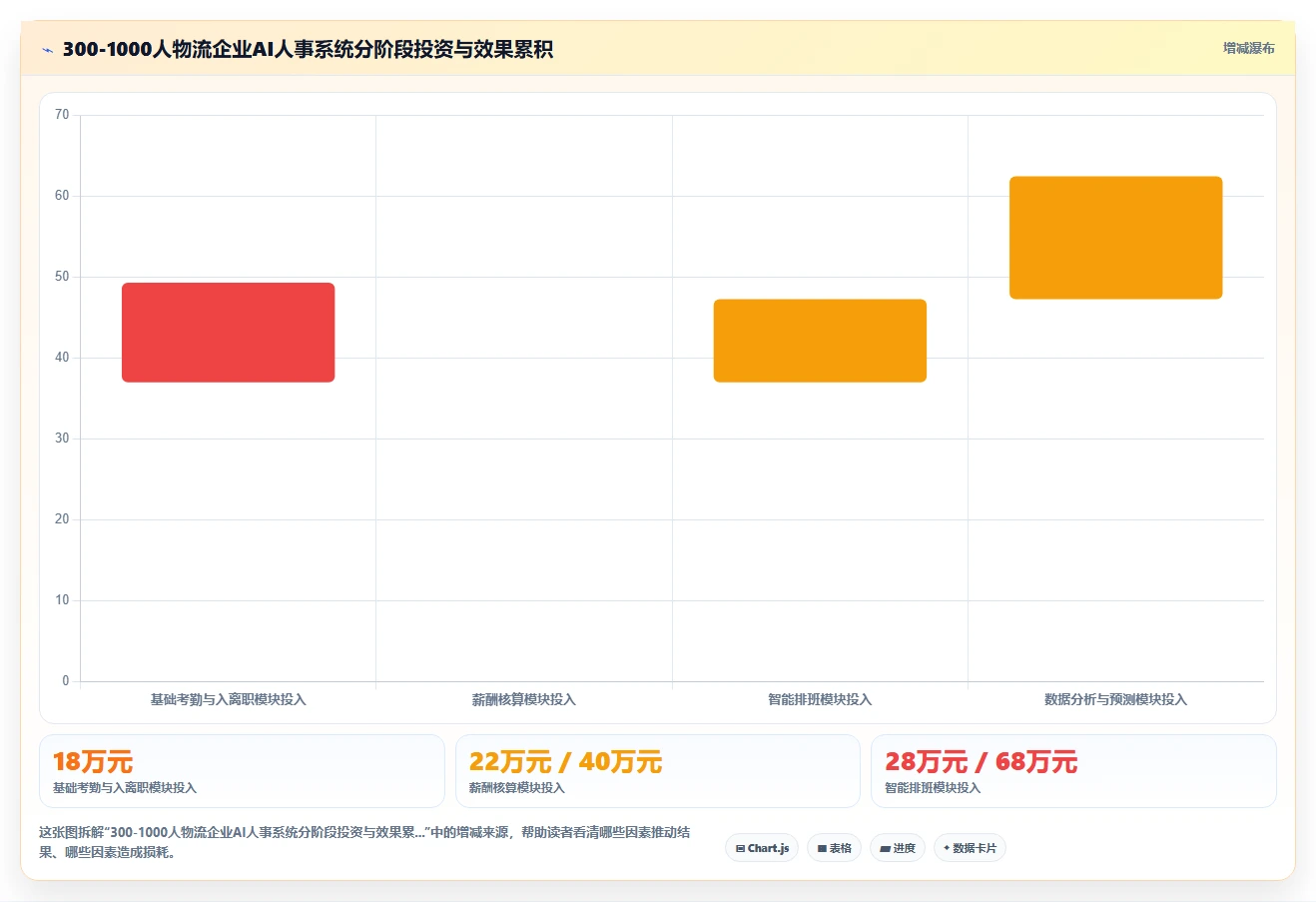Click the x-axis label 薪酬核算模块投入
1316x902 pixels.
524,699
